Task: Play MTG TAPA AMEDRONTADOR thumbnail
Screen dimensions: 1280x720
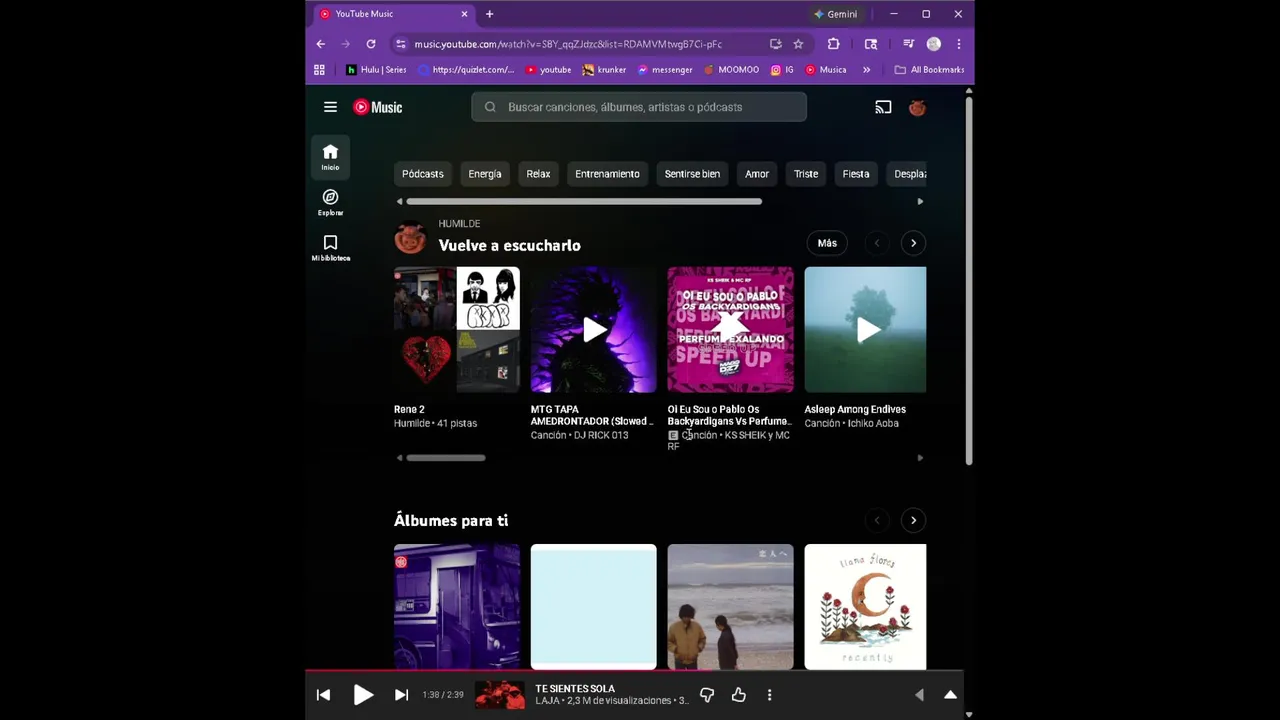Action: tap(594, 330)
